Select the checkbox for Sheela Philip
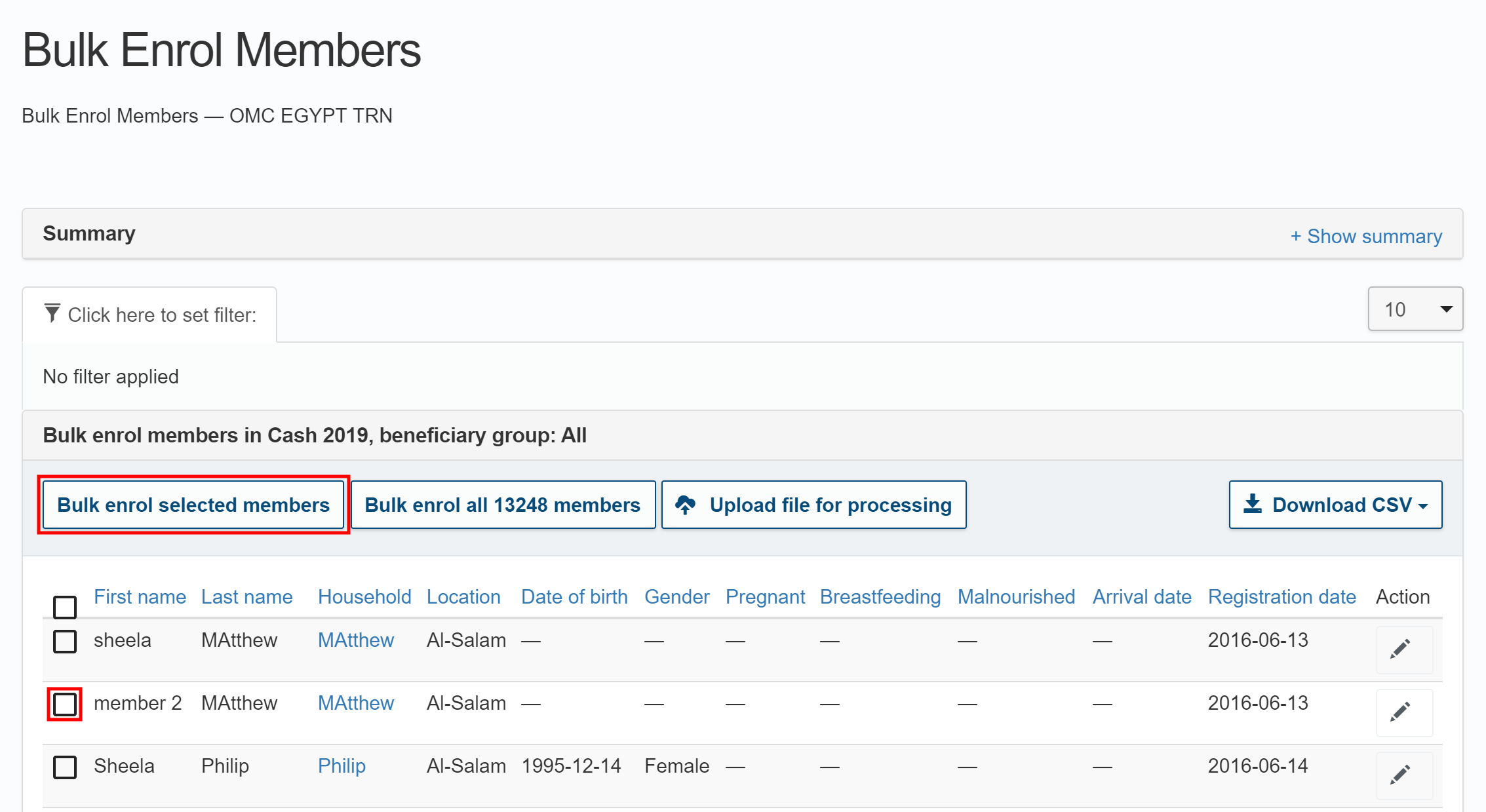This screenshot has width=1486, height=812. tap(65, 767)
